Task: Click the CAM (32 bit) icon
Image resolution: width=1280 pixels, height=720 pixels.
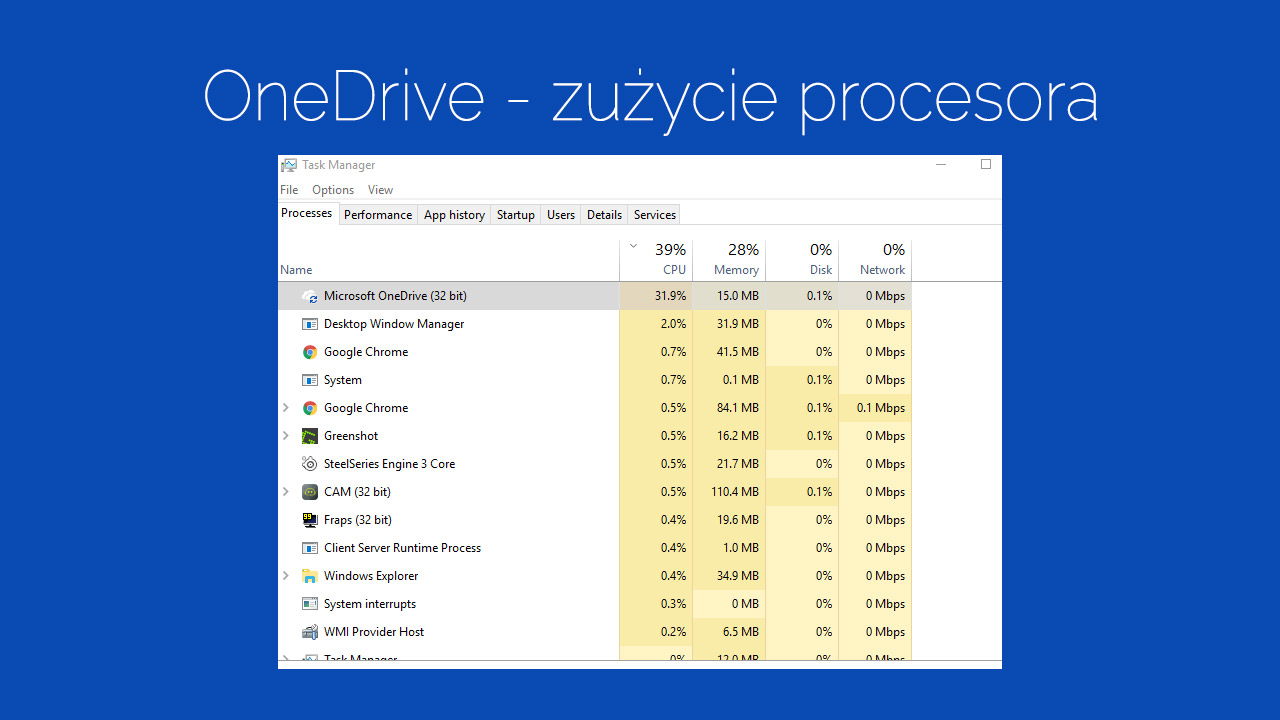Action: pyautogui.click(x=310, y=492)
